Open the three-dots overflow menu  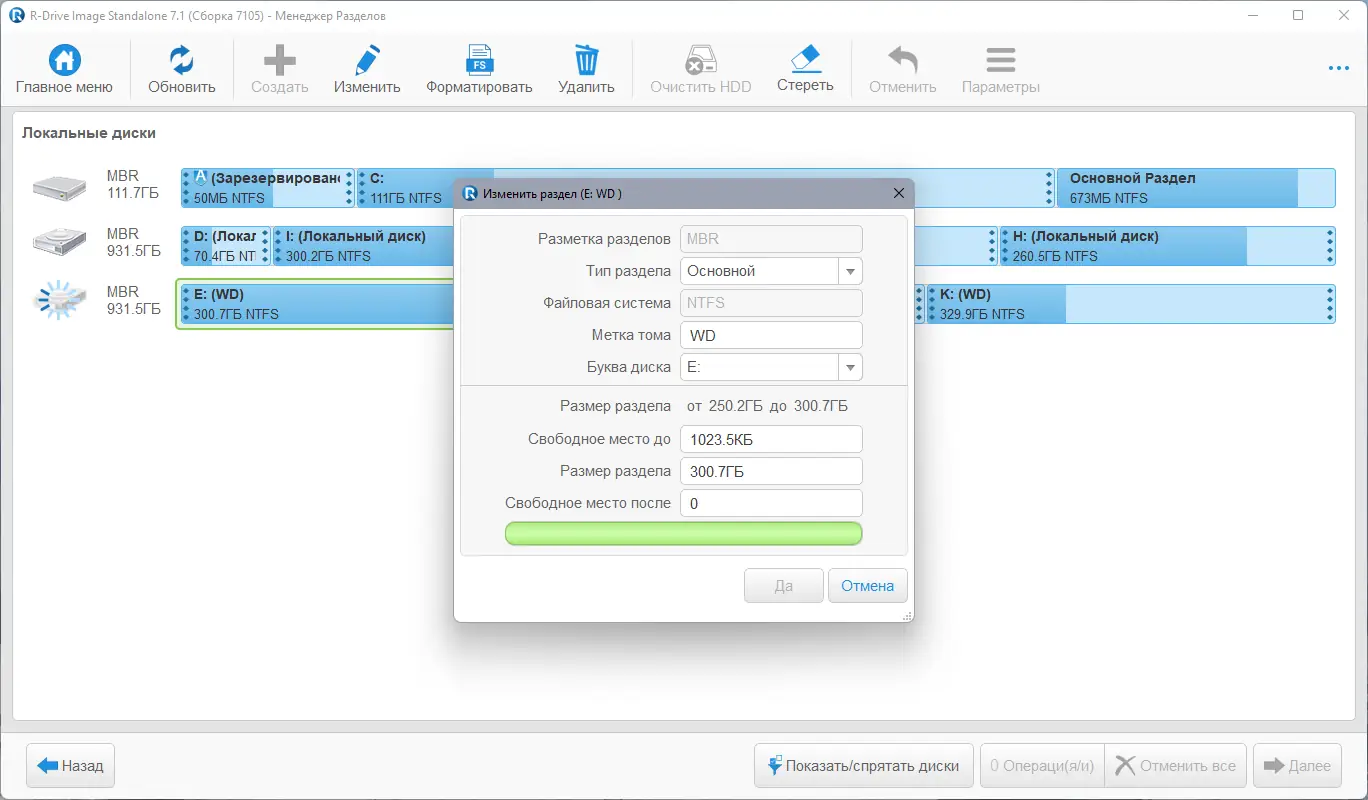pos(1339,68)
